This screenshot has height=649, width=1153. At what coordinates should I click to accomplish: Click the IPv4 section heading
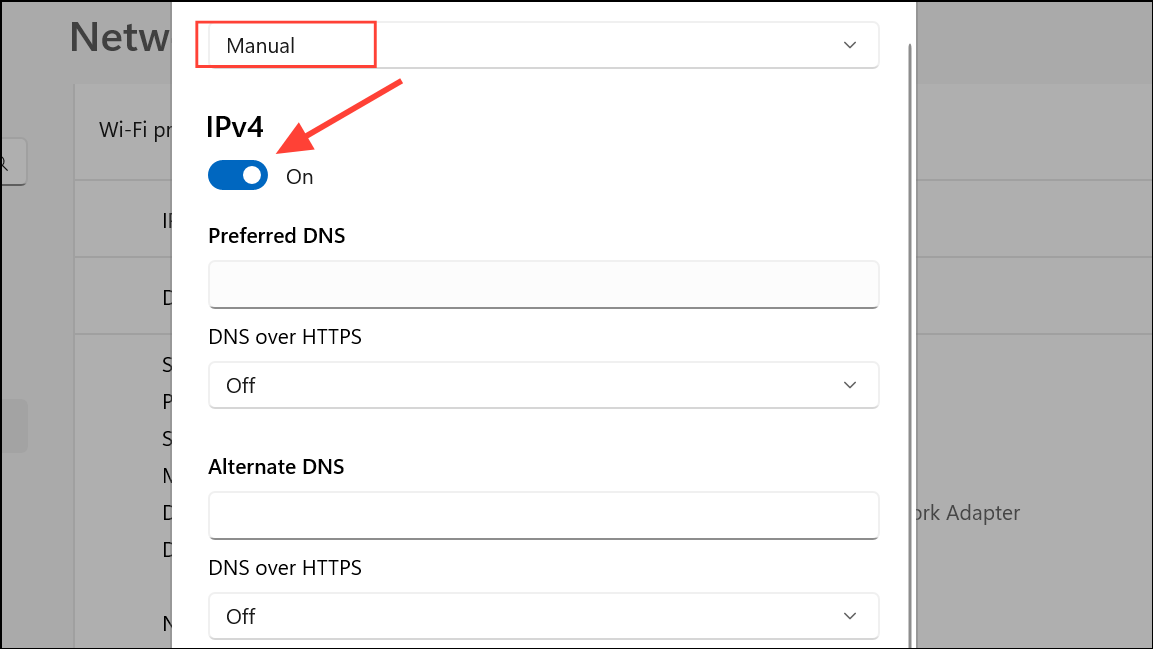pos(235,127)
